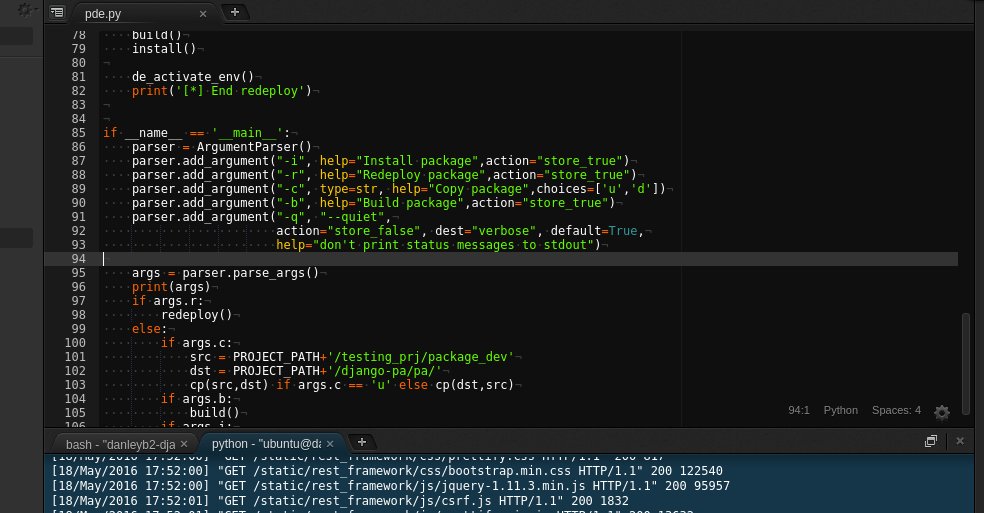Close the bash terminal tab
984x513 pixels.
click(184, 444)
